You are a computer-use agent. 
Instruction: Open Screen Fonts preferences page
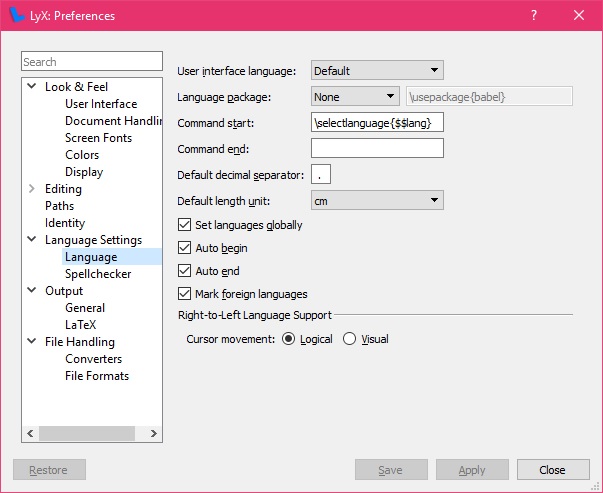point(98,138)
